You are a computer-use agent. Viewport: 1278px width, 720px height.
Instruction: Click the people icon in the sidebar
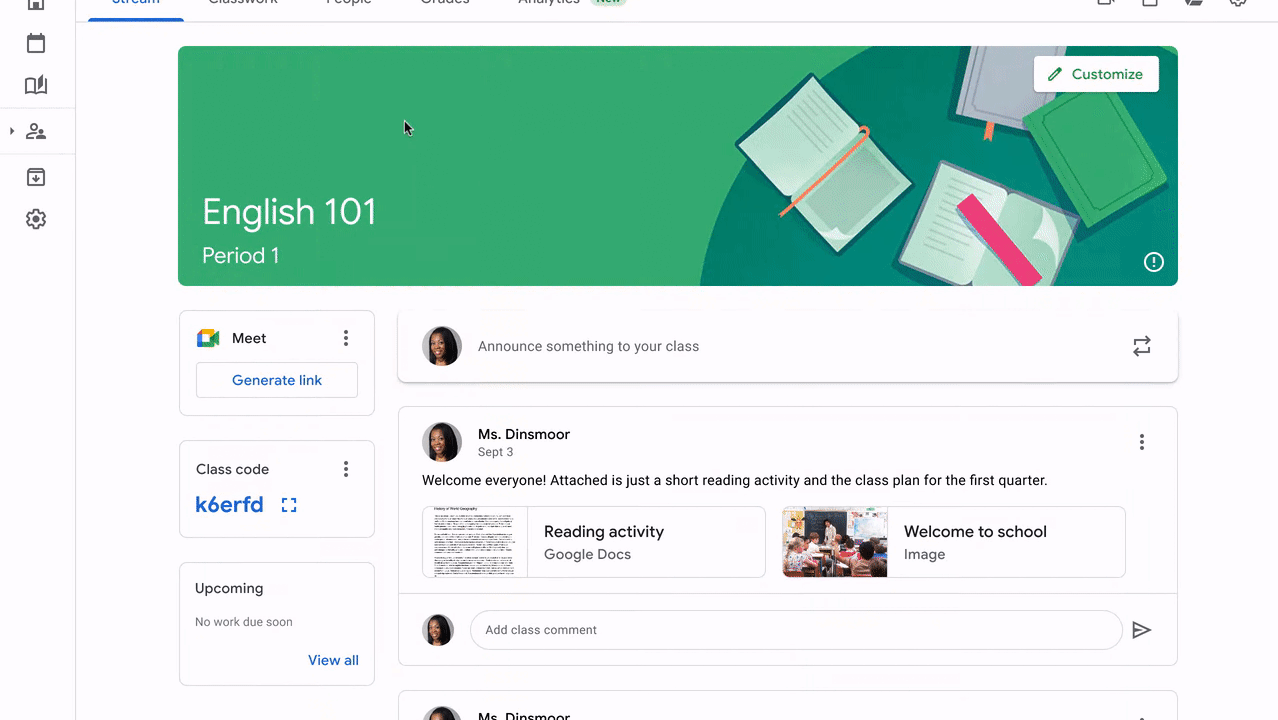(x=36, y=131)
